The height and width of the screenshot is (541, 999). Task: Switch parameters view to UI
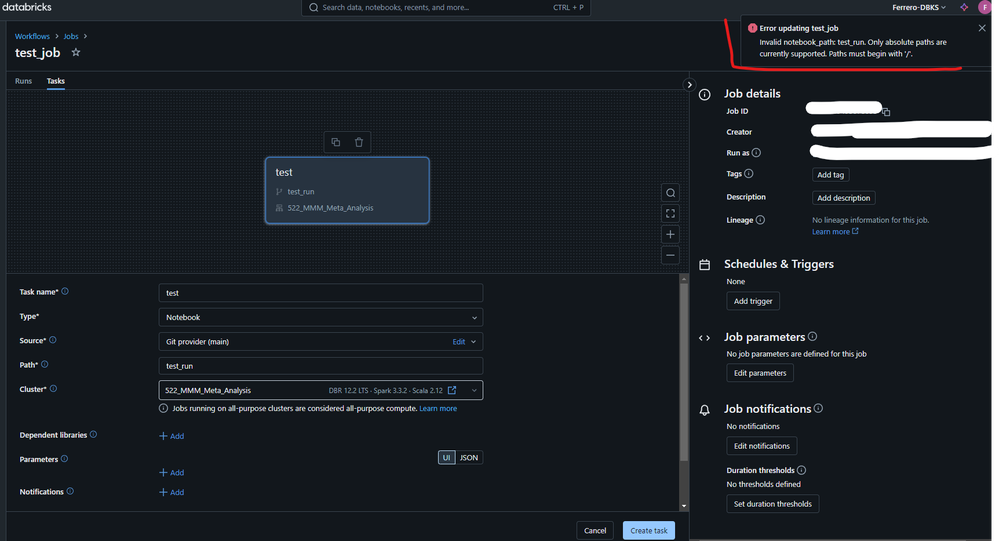tap(447, 457)
